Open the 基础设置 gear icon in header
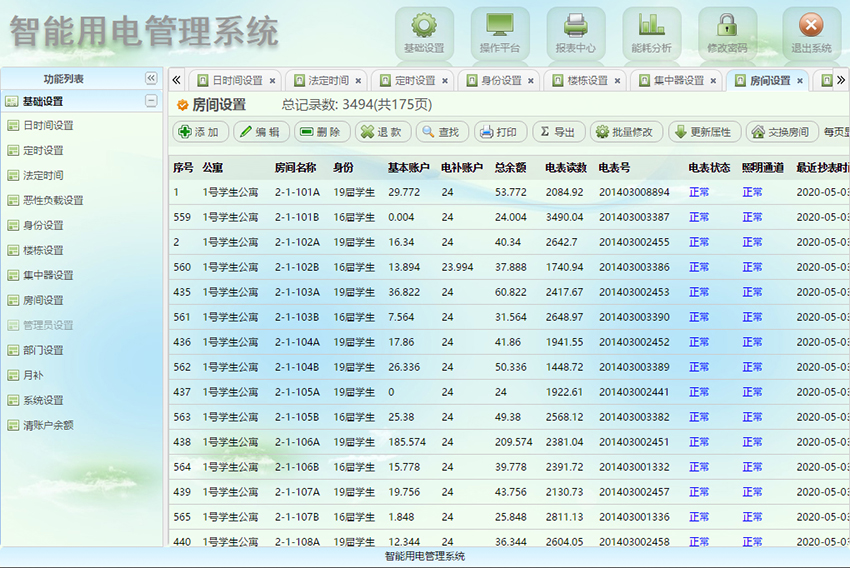 [424, 26]
